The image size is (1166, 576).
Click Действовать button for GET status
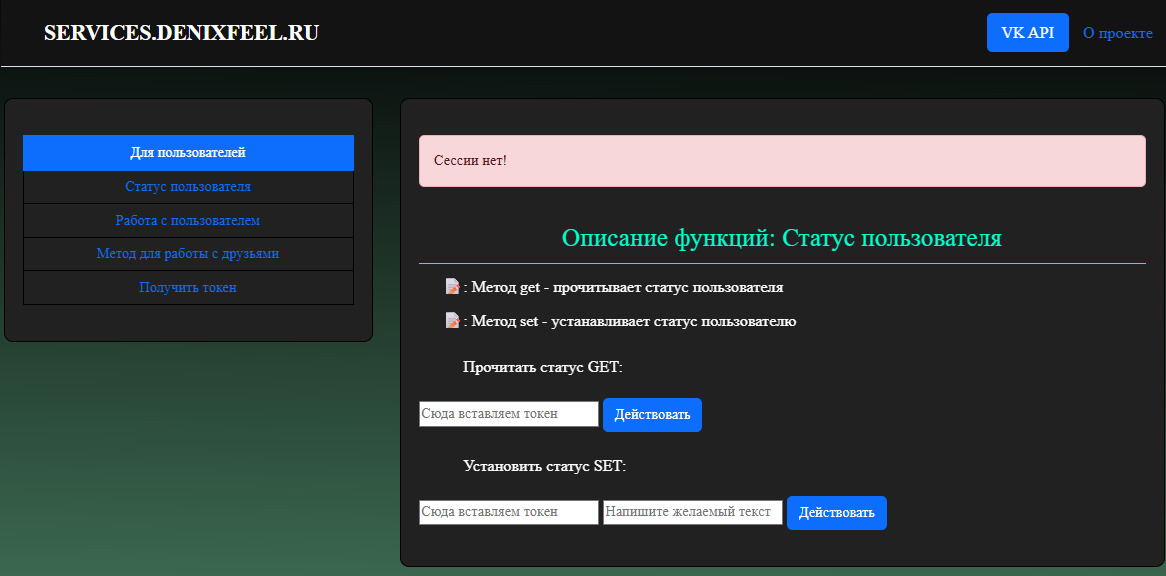[652, 415]
